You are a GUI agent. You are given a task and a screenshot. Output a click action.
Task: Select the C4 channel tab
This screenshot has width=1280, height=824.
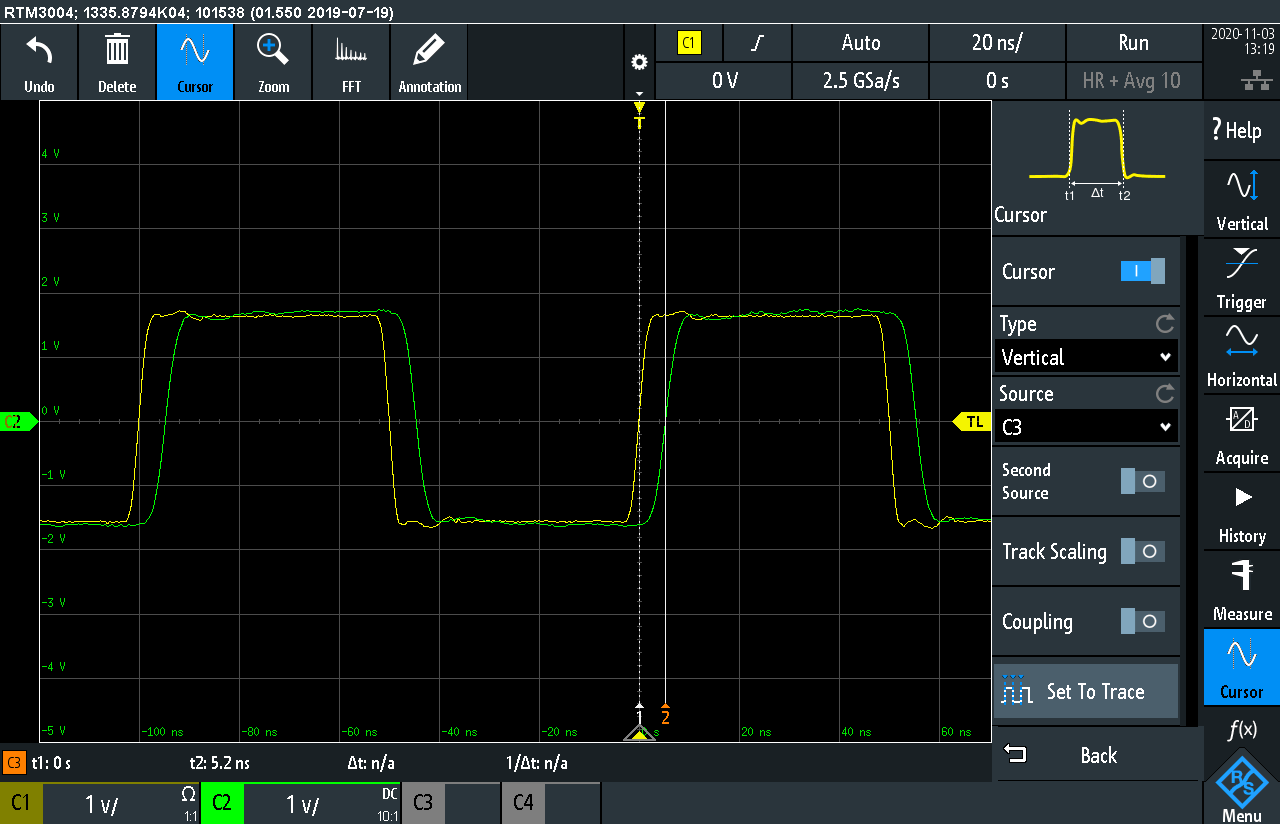point(523,803)
